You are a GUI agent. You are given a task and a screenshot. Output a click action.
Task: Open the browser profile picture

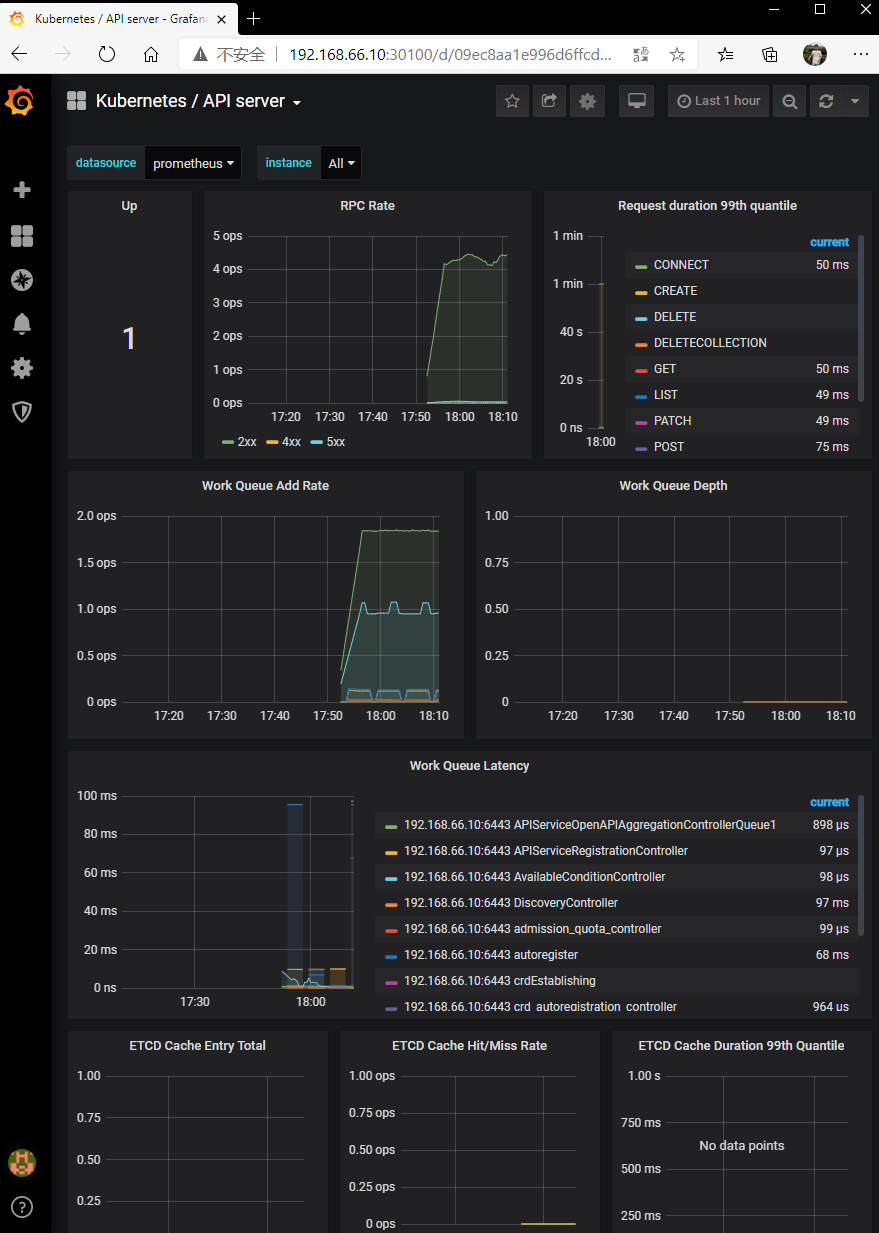click(815, 54)
